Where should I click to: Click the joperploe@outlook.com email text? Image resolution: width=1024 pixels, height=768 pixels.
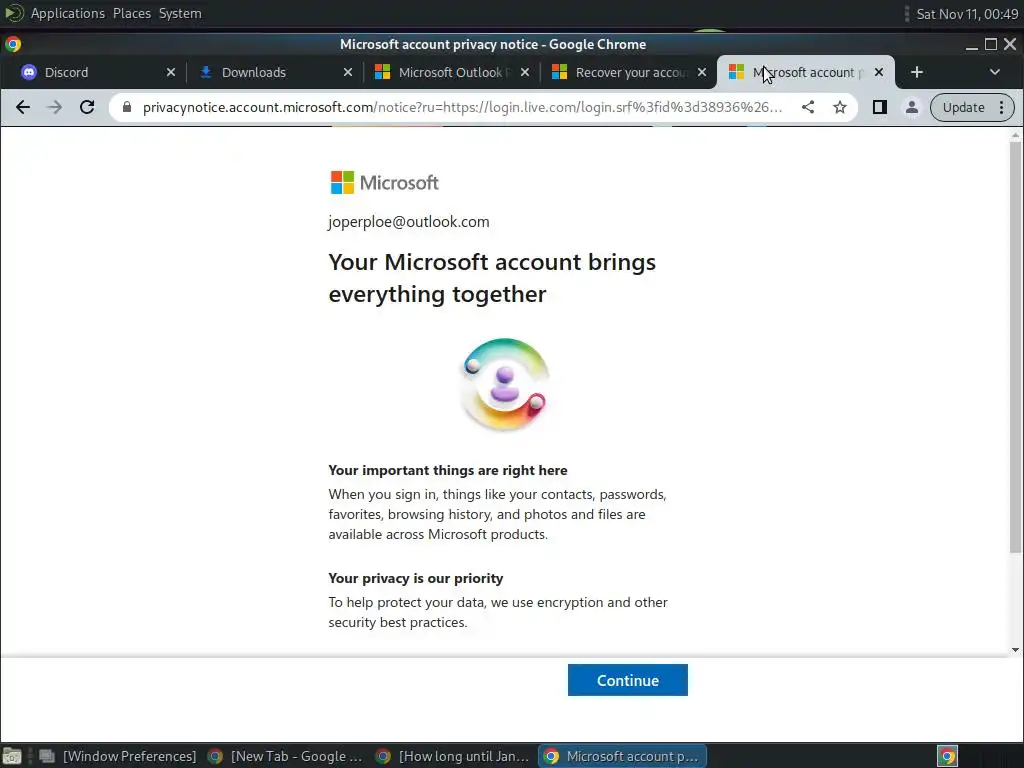pyautogui.click(x=409, y=221)
